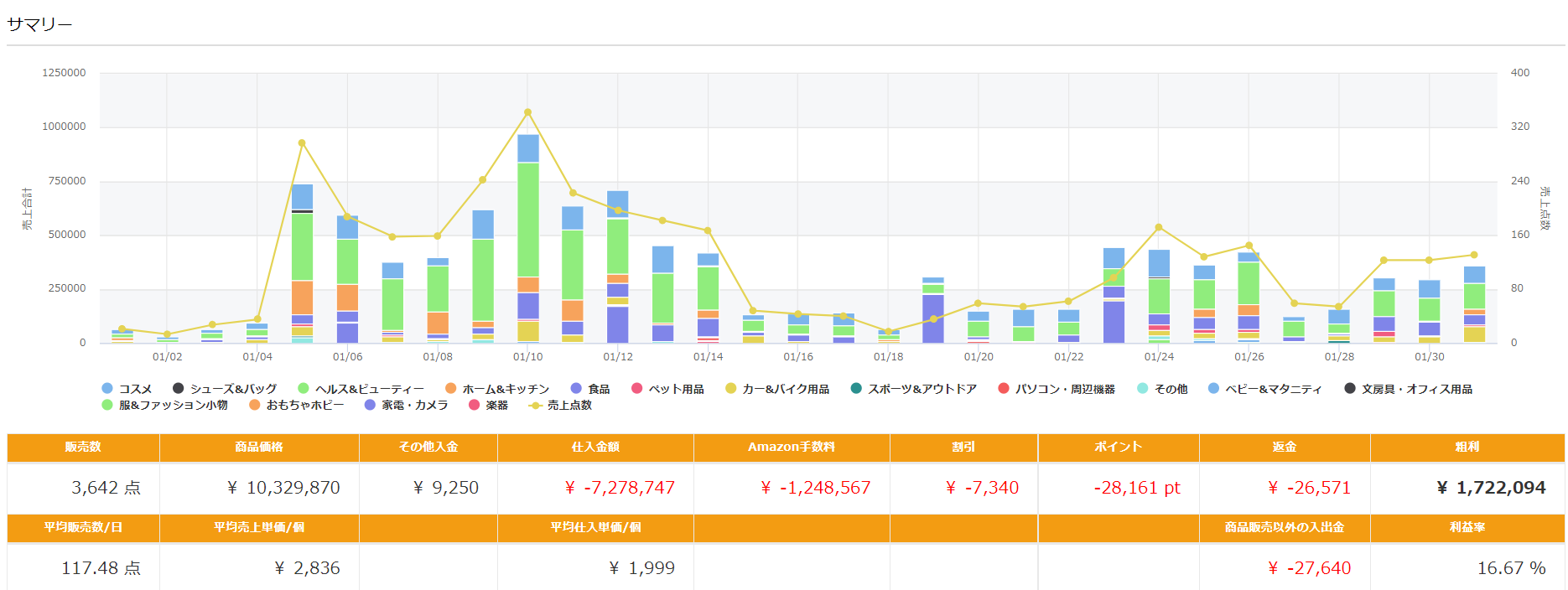Click the スポーツ&アウトドア legend marker

[856, 389]
